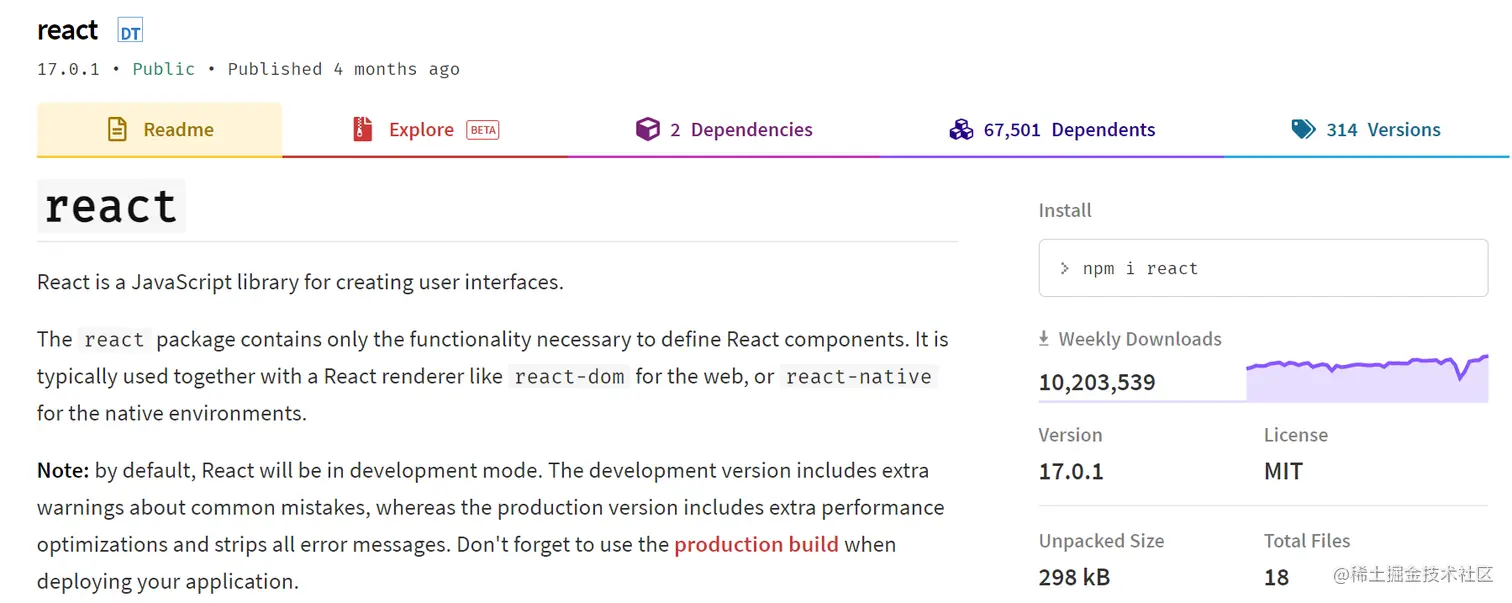Click the weekly downloads sparkline chart
Viewport: 1512px width, 603px height.
click(x=1367, y=378)
